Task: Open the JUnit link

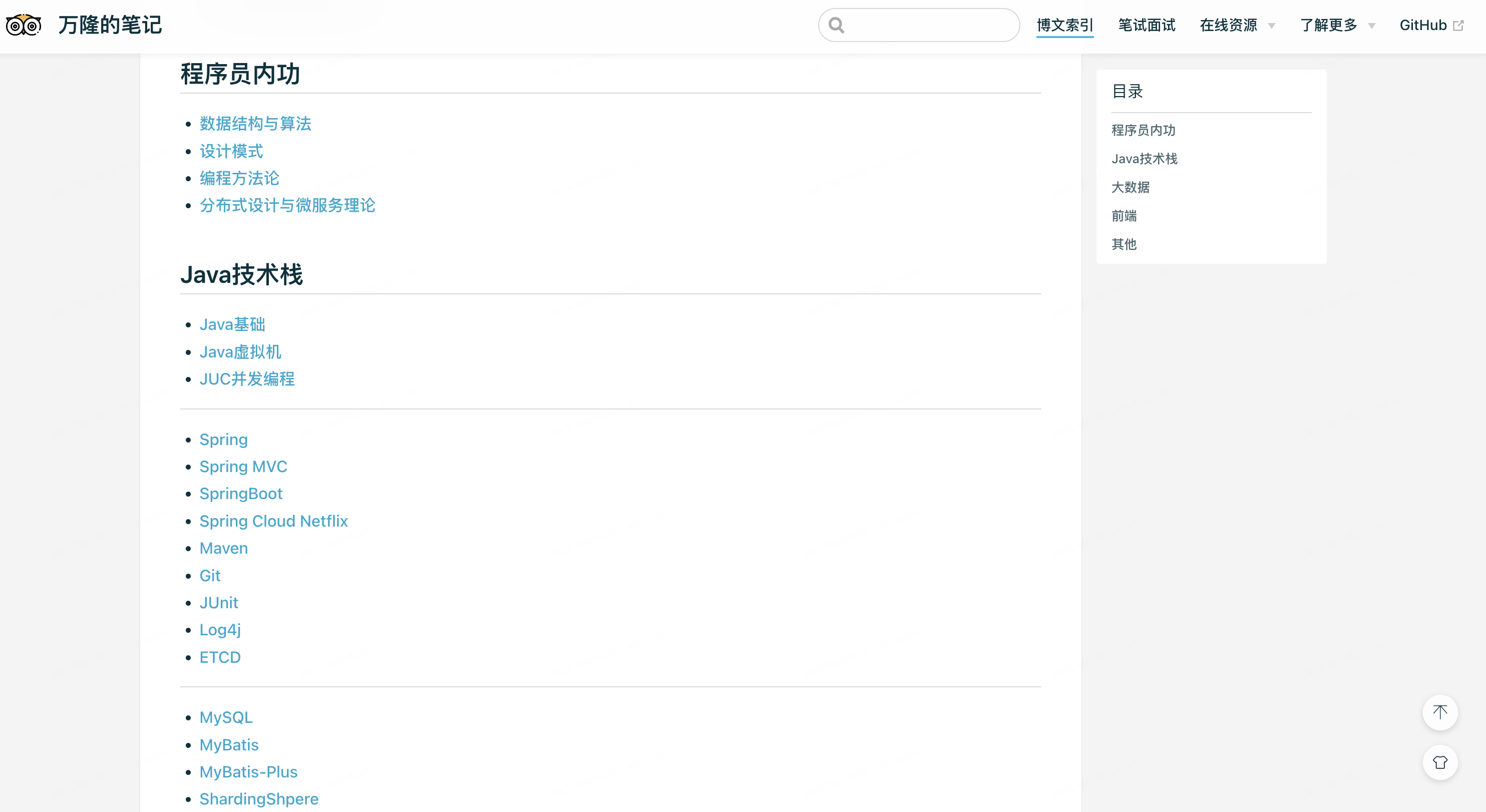Action: (x=219, y=603)
